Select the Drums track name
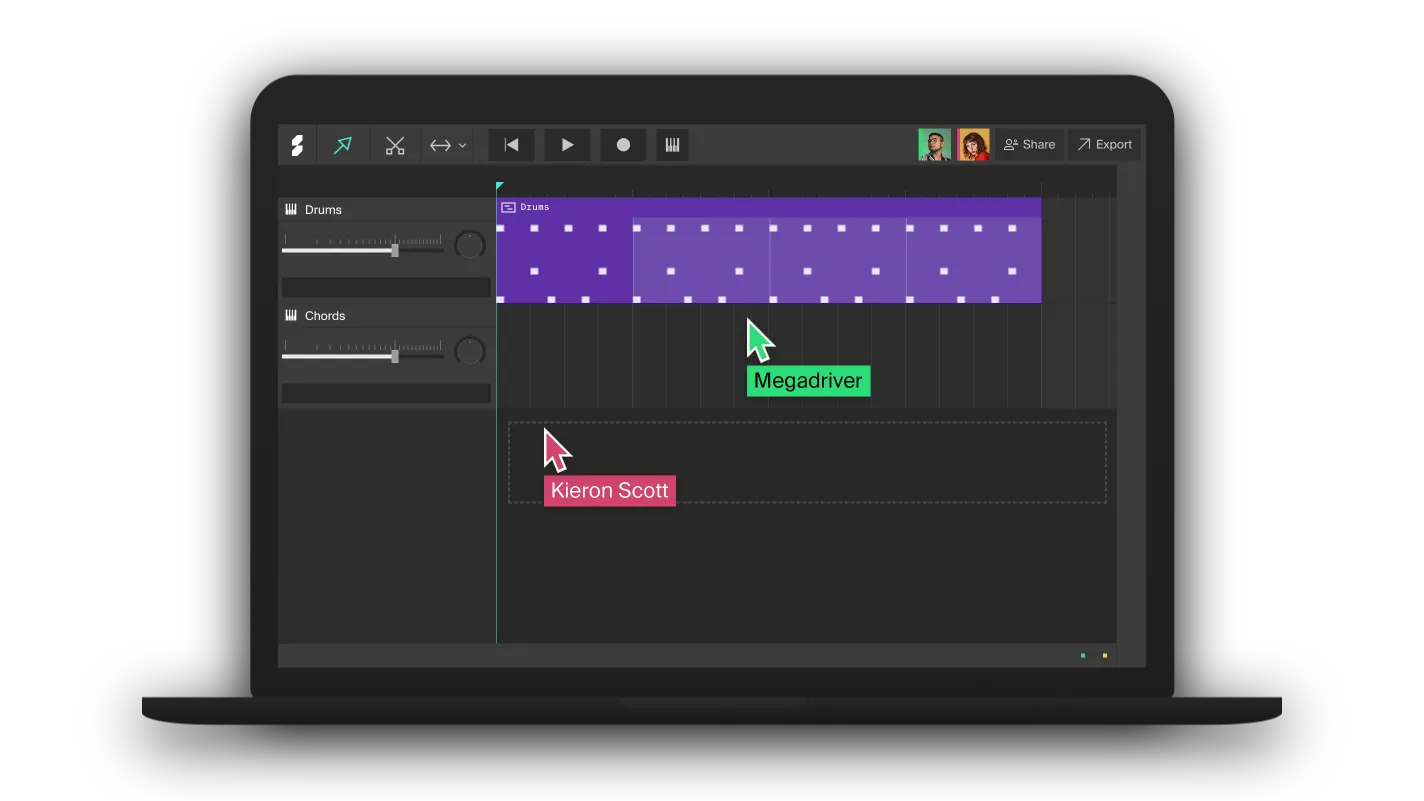The image size is (1424, 801). (x=323, y=209)
